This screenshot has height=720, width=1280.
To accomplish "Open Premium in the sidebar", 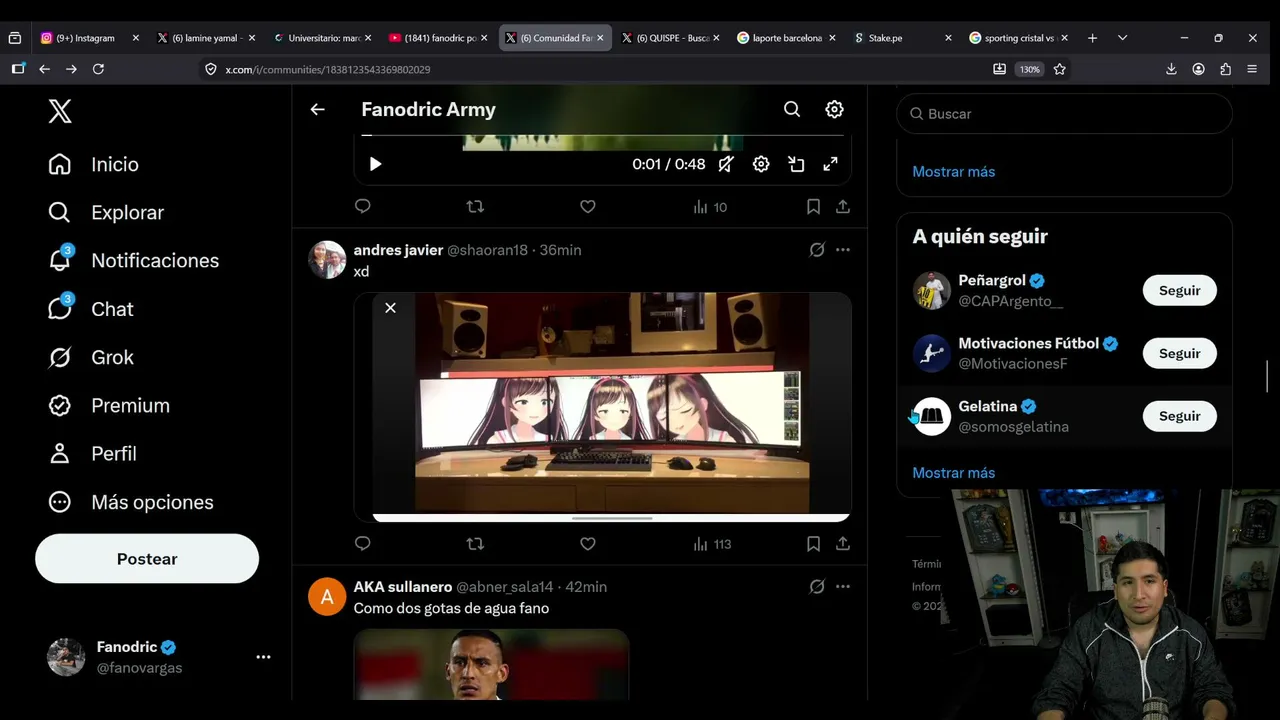I will (109, 406).
